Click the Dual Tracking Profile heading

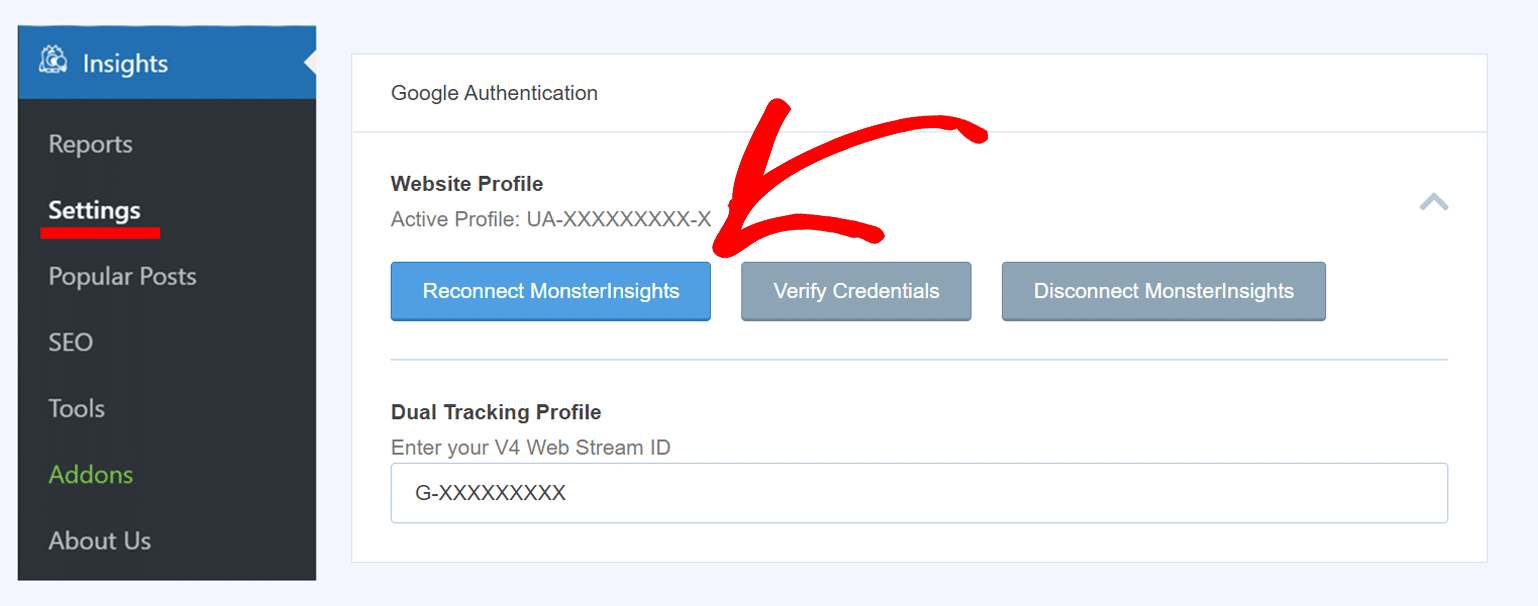496,412
